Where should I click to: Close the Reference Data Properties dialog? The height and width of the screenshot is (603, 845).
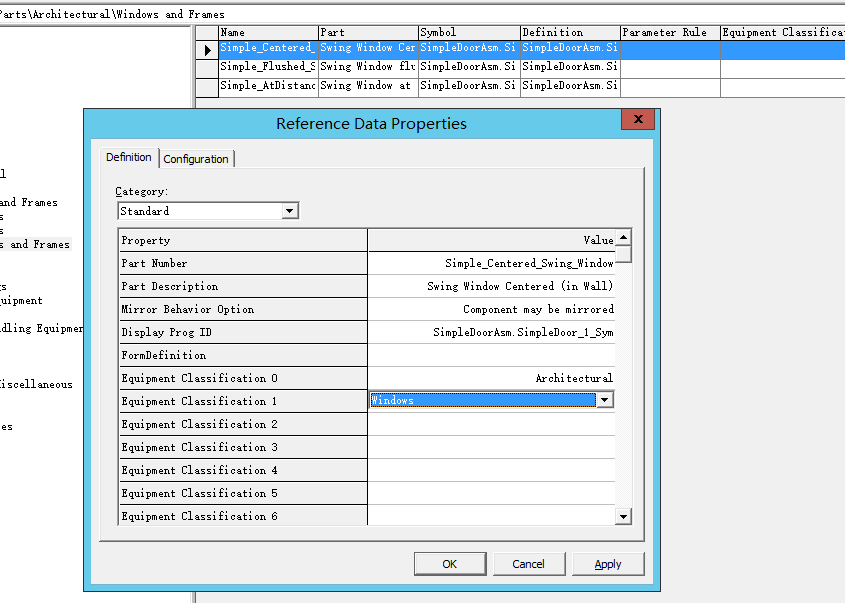point(638,119)
